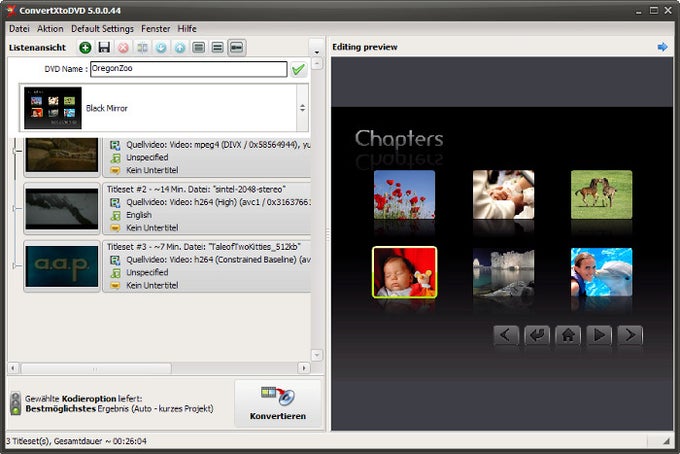Collapse the DVD name panel with minus button

[x=317, y=64]
